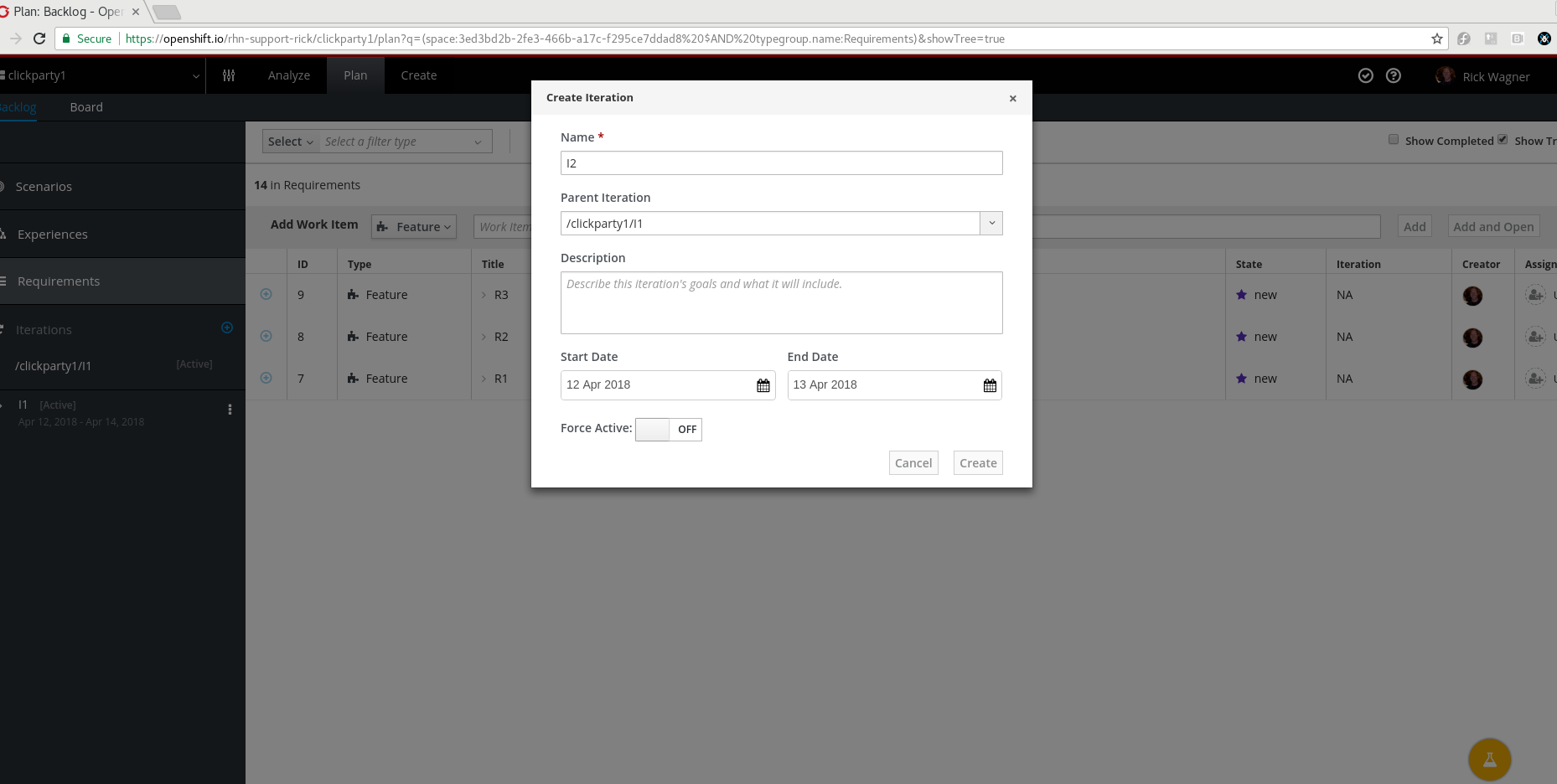
Task: Open the Start Date calendar picker
Action: click(763, 385)
